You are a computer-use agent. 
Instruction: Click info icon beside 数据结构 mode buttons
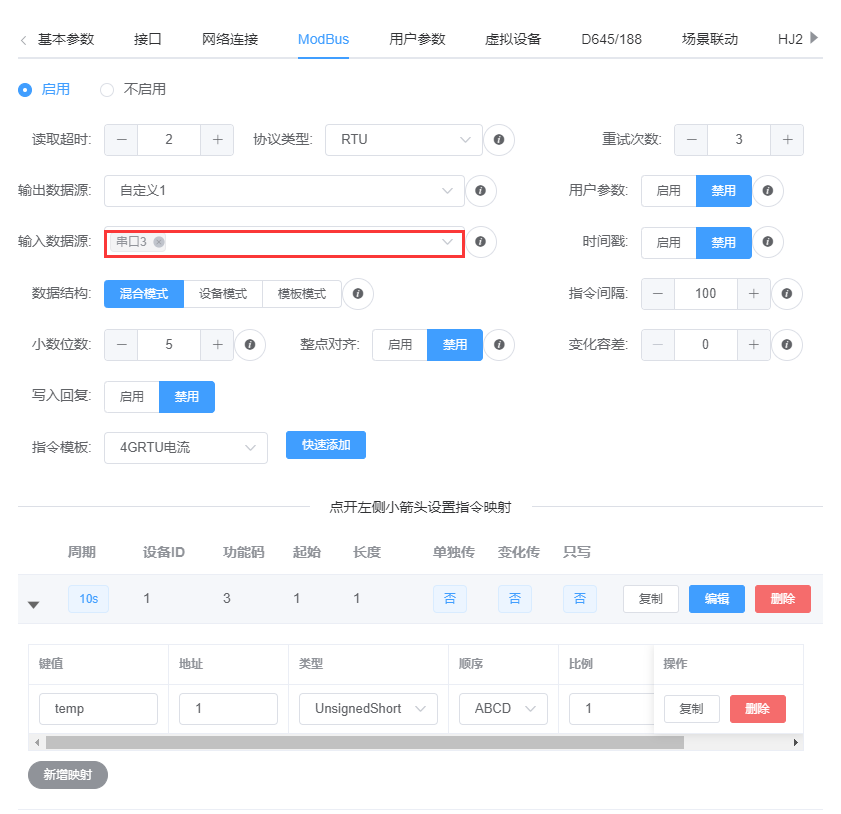coord(357,294)
